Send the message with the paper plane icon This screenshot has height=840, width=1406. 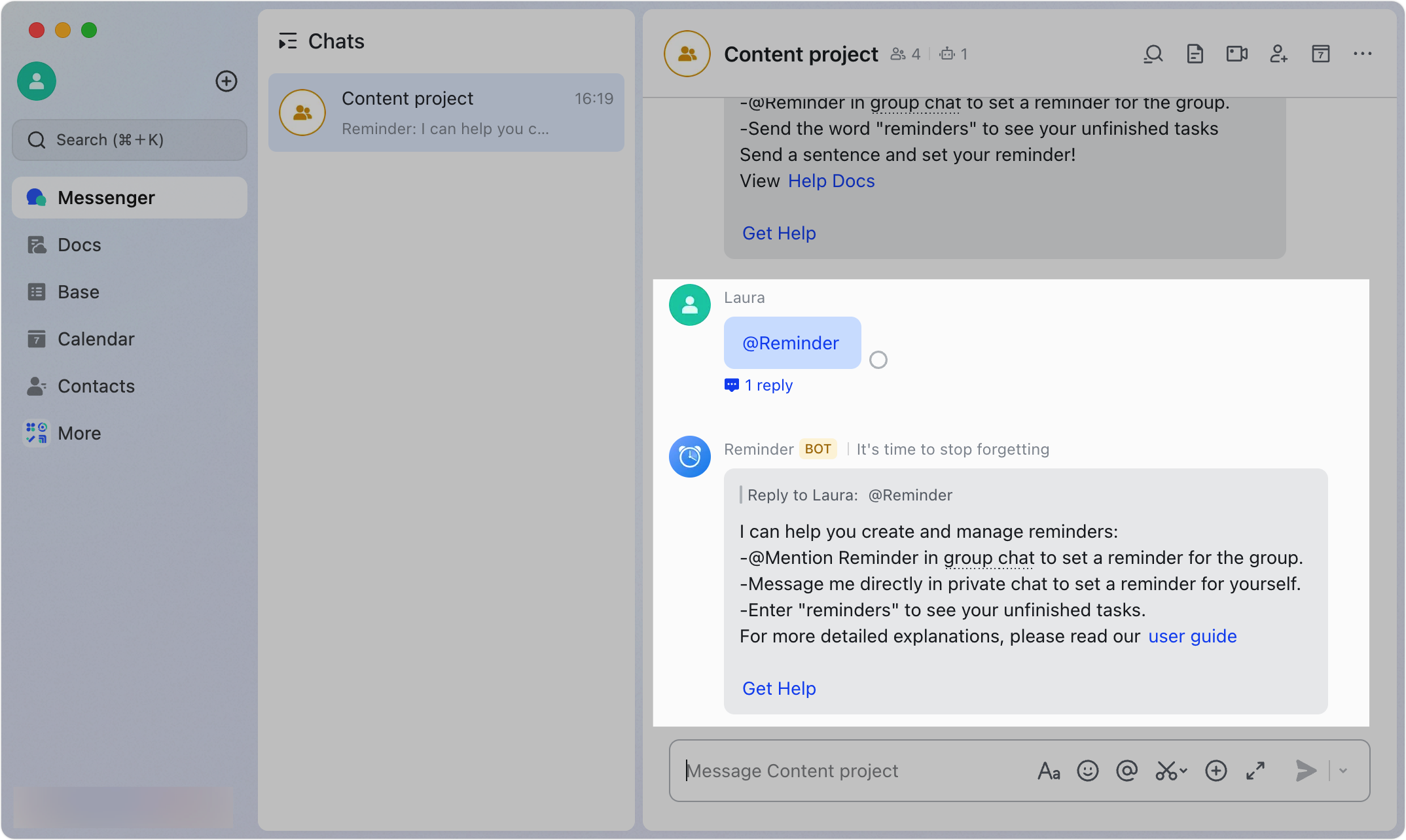click(1305, 771)
